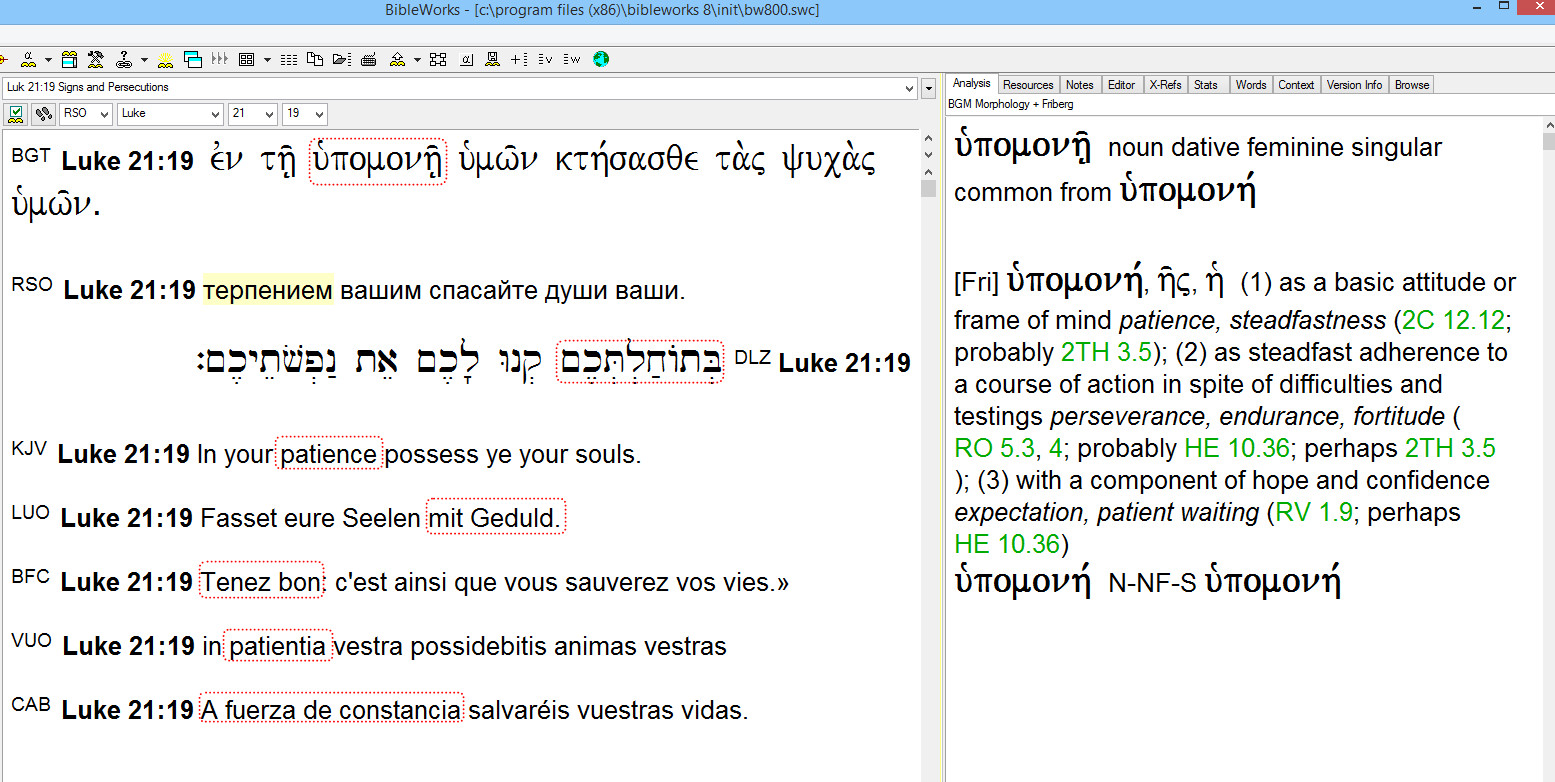Click the question mark chain-link icon

click(x=124, y=59)
